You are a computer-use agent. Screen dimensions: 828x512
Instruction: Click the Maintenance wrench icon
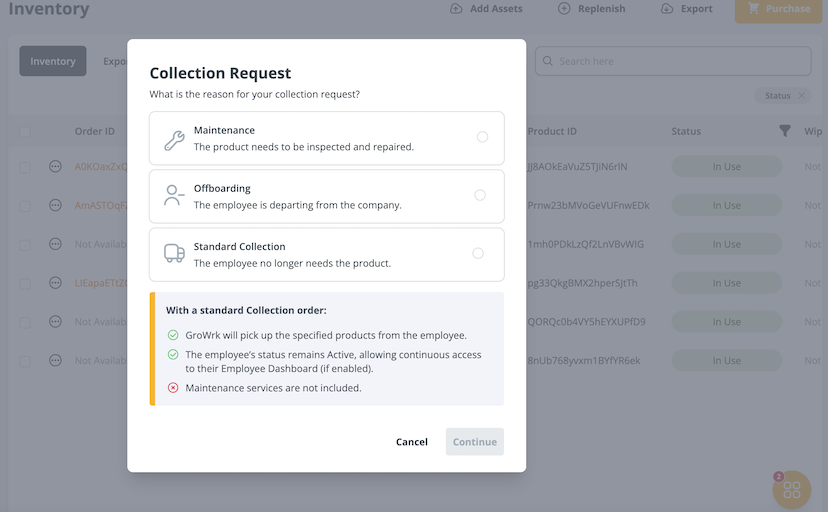(174, 140)
